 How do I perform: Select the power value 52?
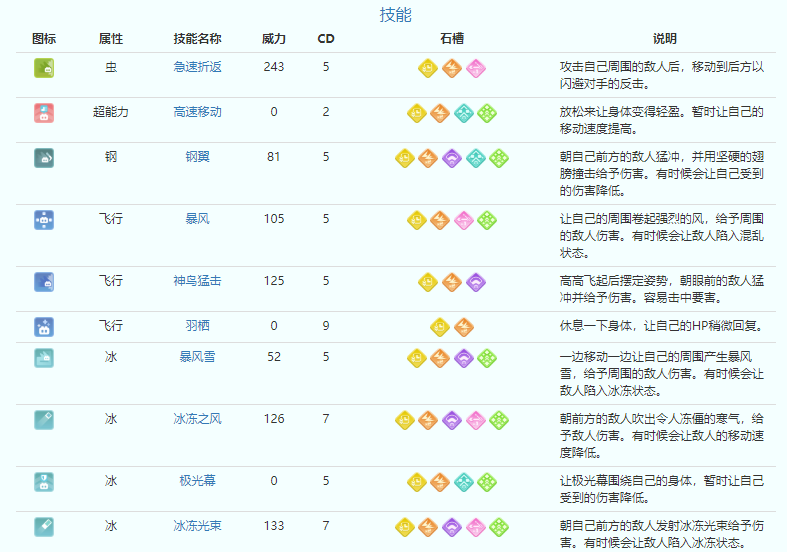point(274,357)
